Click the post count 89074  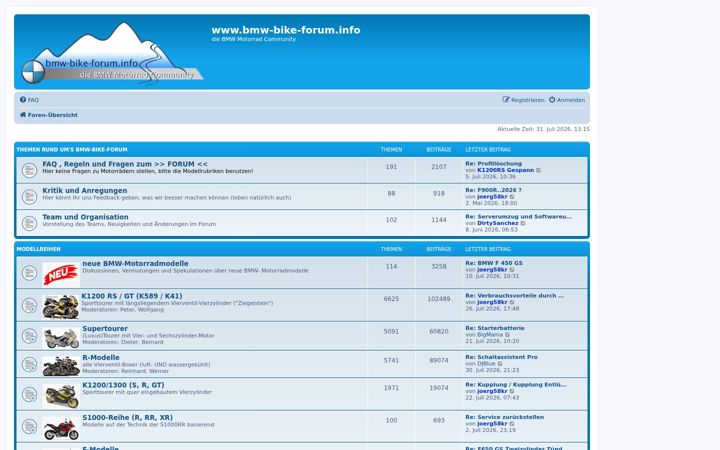click(x=439, y=360)
